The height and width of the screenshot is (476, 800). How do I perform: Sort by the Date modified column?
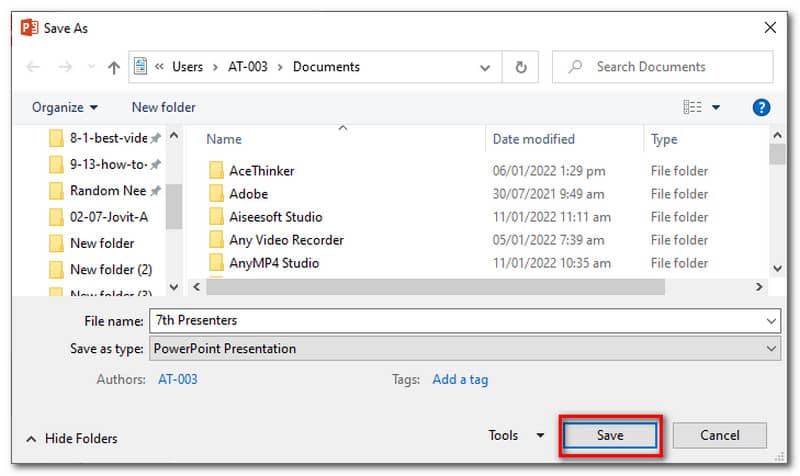coord(534,139)
